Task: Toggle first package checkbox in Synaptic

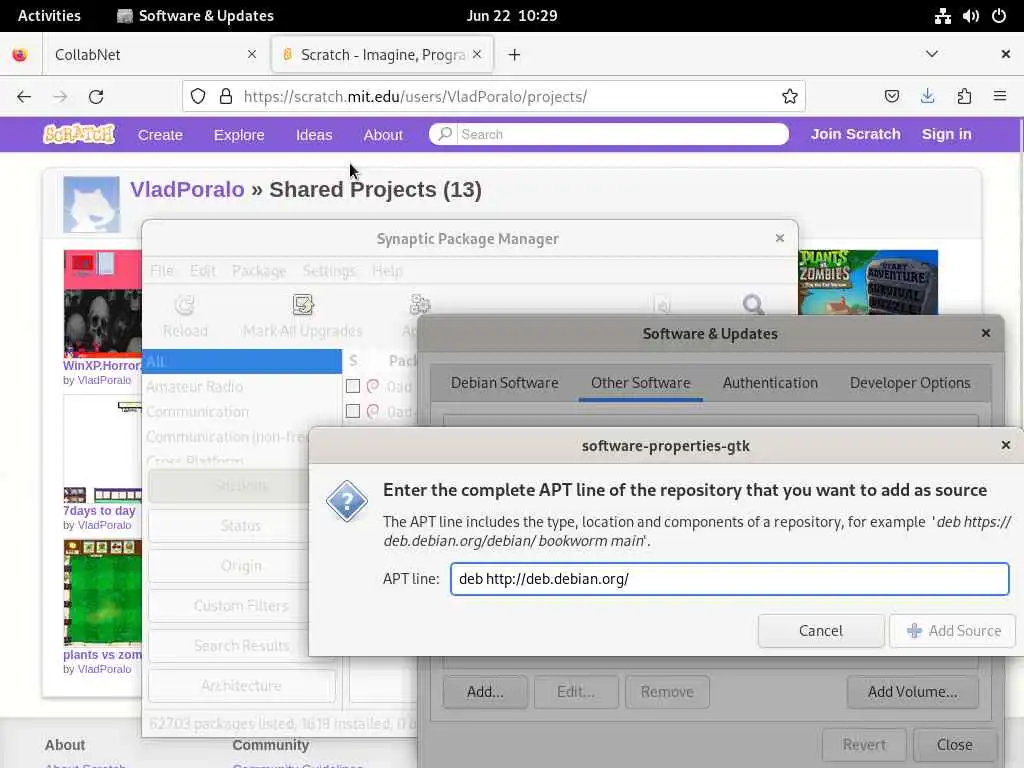Action: (353, 387)
